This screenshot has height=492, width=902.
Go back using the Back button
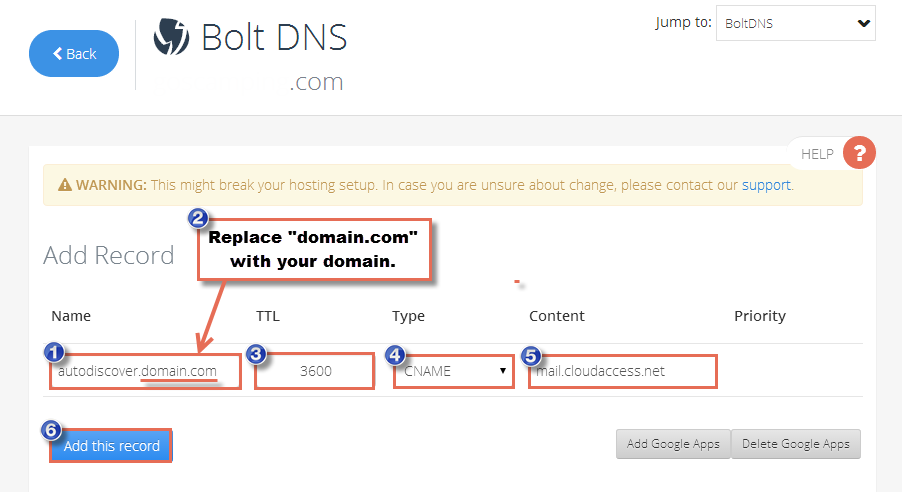74,54
